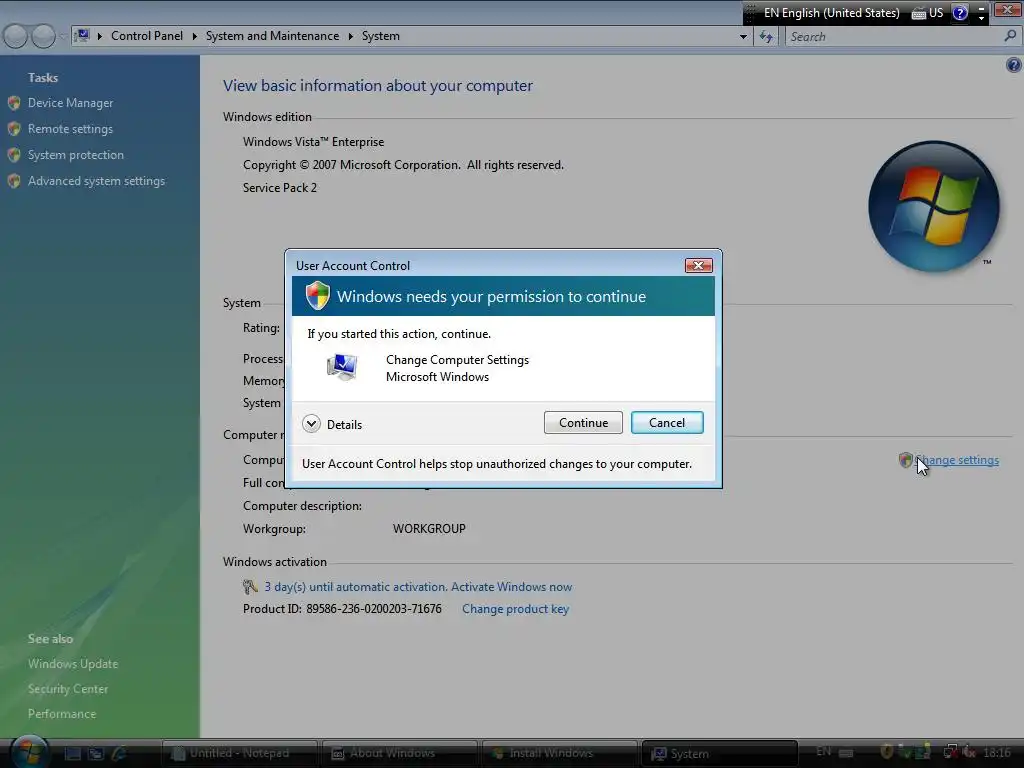Click the WORKGROUP workgroup value
This screenshot has height=768, width=1024.
pyautogui.click(x=429, y=528)
